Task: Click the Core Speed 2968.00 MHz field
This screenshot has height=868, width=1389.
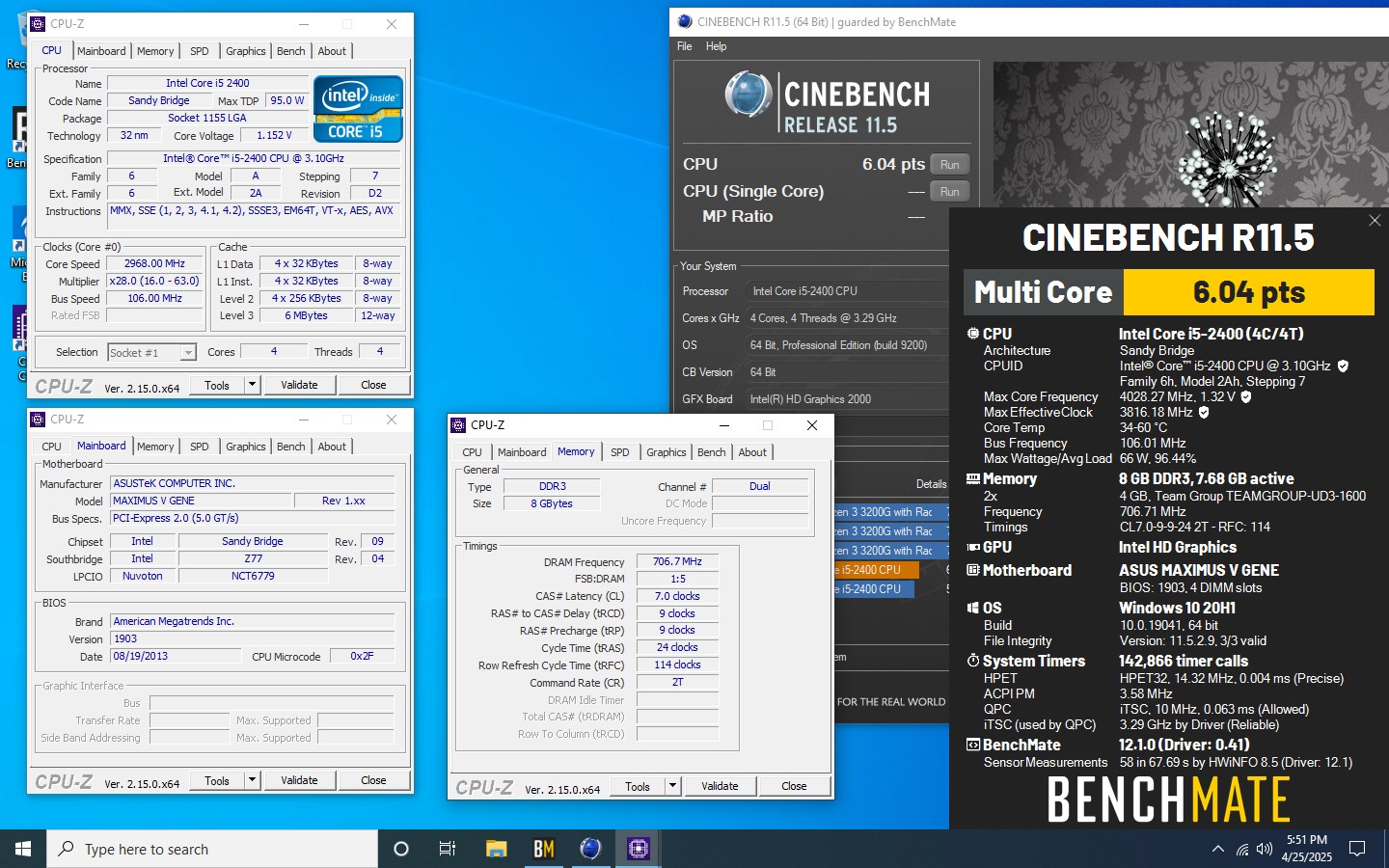Action: click(154, 263)
